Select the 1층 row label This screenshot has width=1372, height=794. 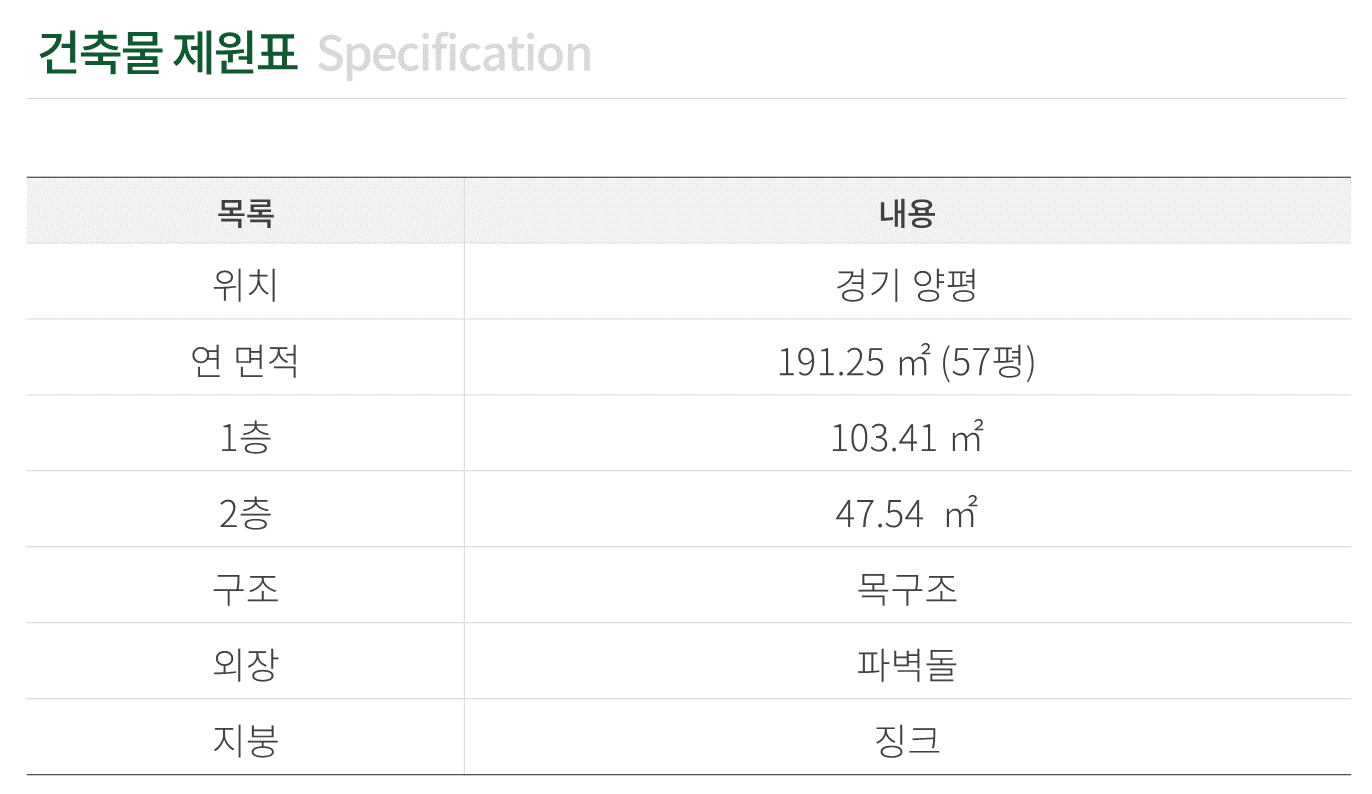(245, 438)
